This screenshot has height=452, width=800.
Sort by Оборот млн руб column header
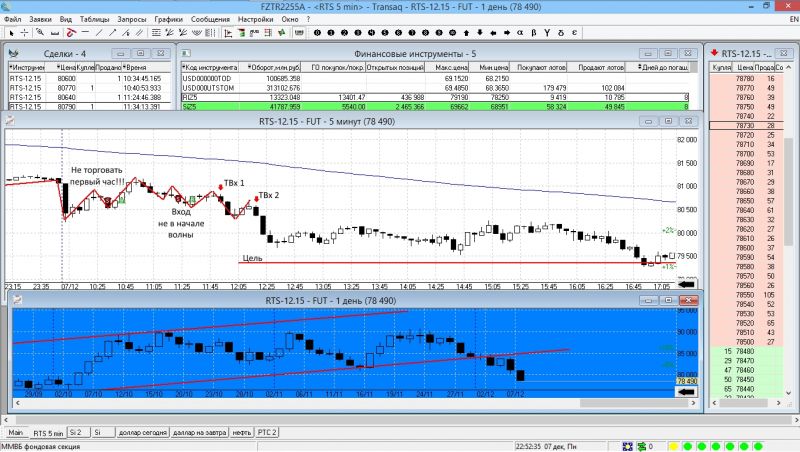[x=270, y=67]
